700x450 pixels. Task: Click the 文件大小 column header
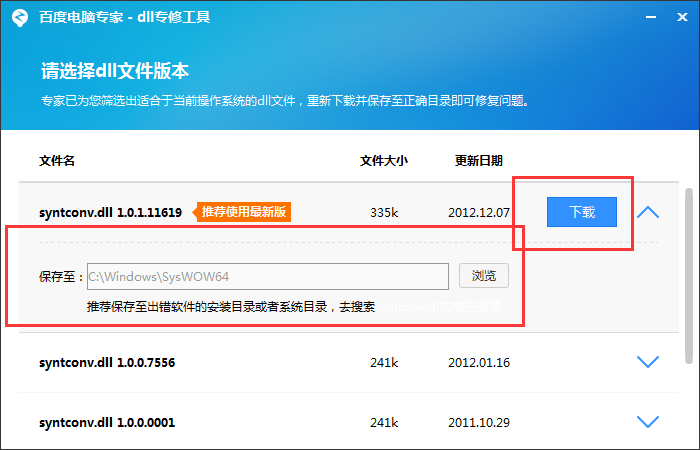384,161
